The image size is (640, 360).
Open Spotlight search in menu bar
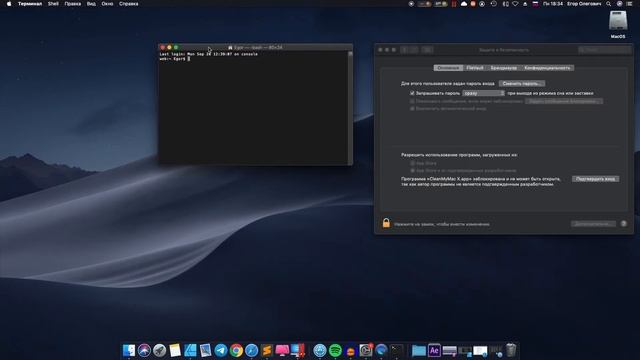[x=609, y=4]
